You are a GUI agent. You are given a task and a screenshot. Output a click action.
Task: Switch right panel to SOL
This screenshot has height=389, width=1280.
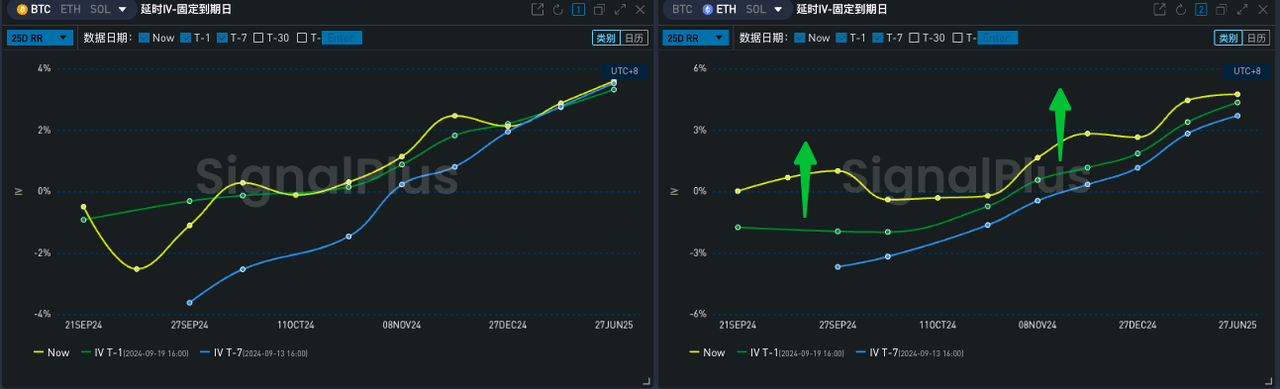[x=756, y=9]
